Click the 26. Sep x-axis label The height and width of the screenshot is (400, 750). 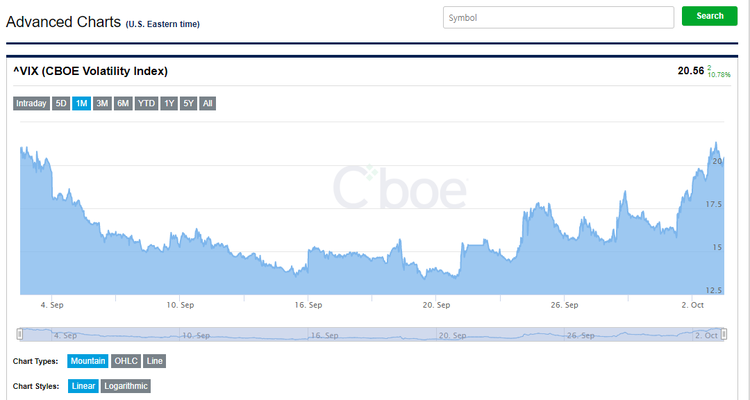coord(564,305)
